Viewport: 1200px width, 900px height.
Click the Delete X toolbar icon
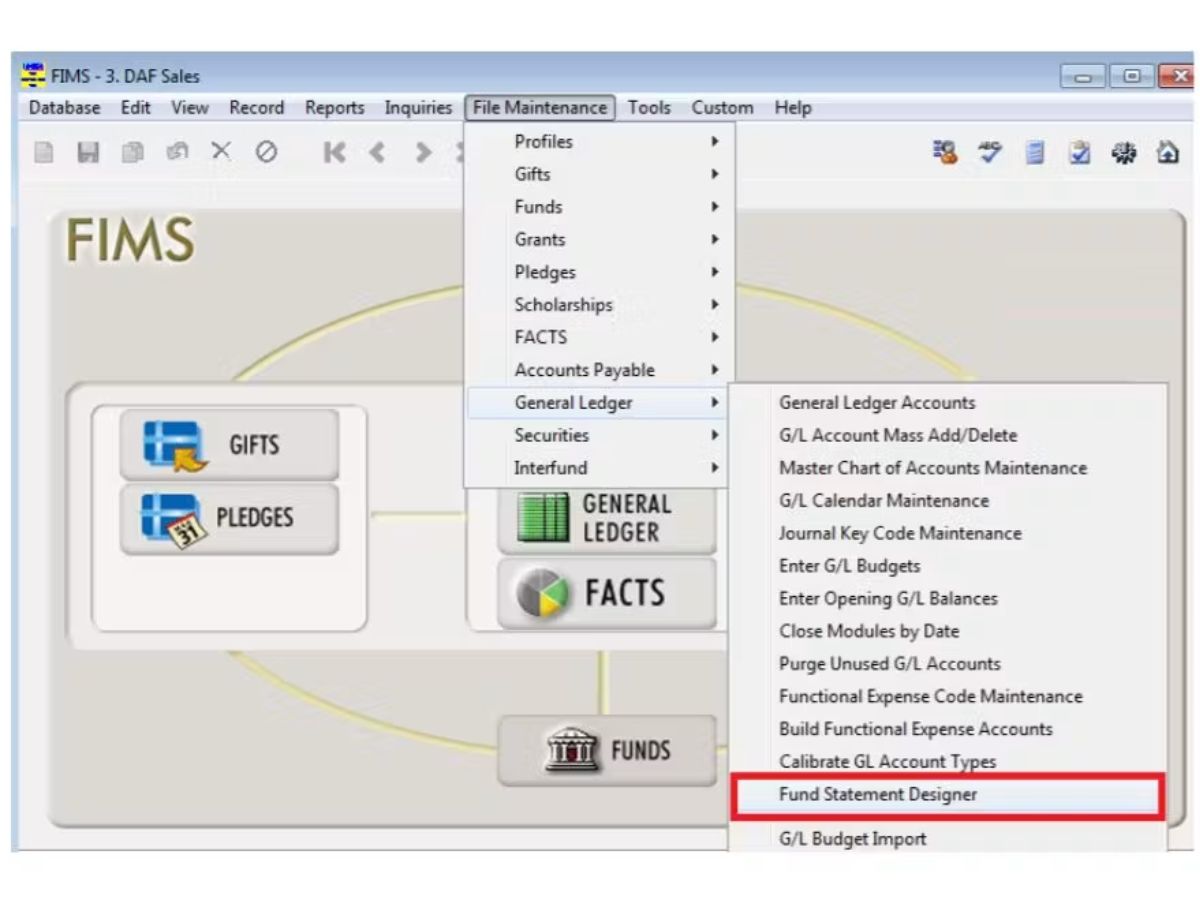point(221,152)
